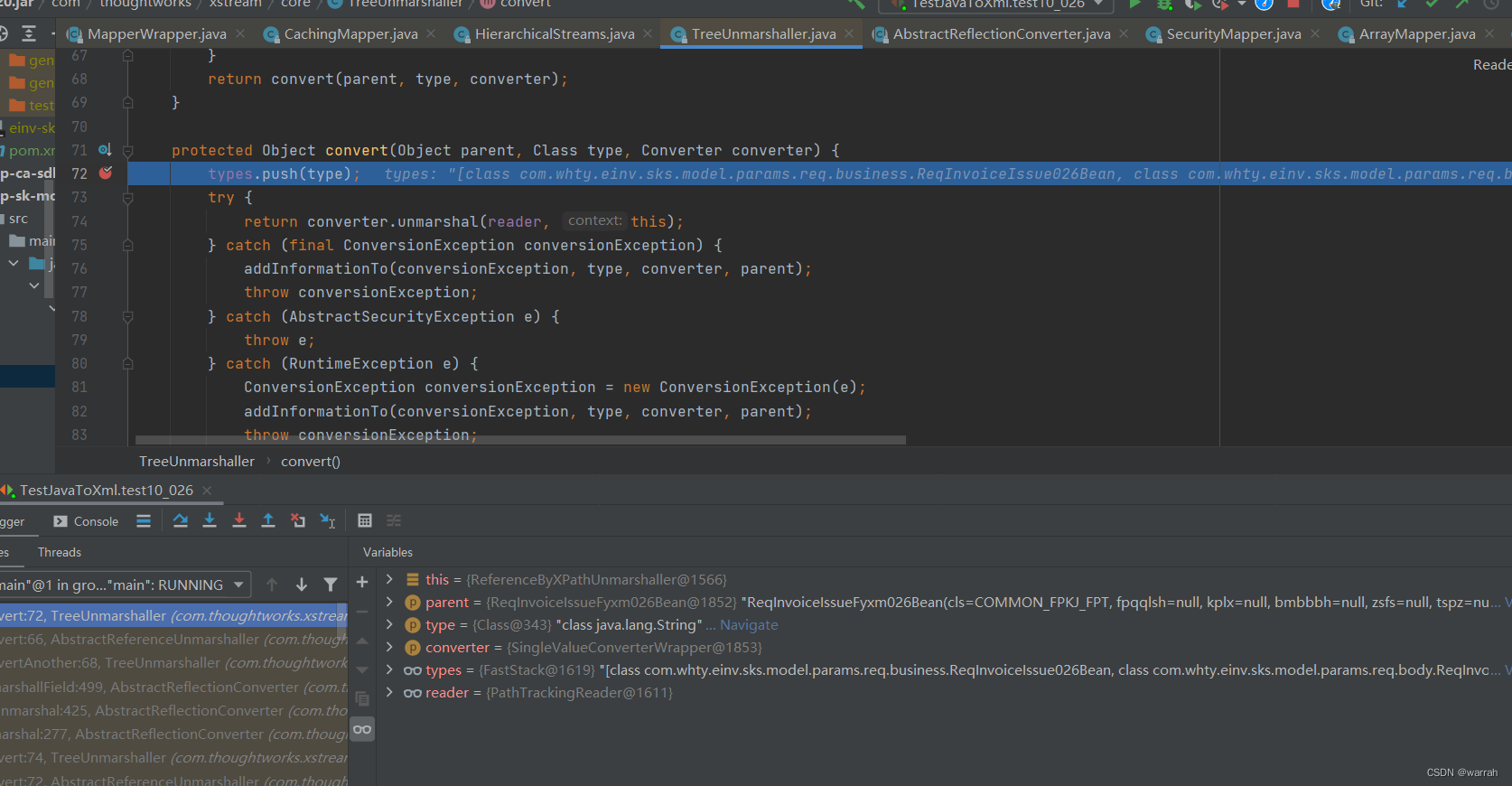Open the Threads tab in debugger
This screenshot has width=1512, height=786.
pyautogui.click(x=60, y=552)
